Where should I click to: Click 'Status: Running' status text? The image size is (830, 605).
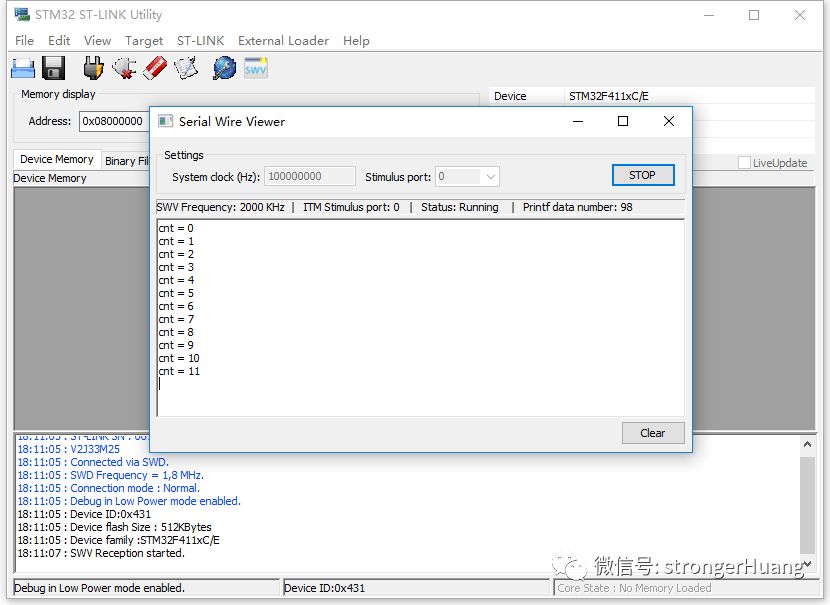[459, 207]
